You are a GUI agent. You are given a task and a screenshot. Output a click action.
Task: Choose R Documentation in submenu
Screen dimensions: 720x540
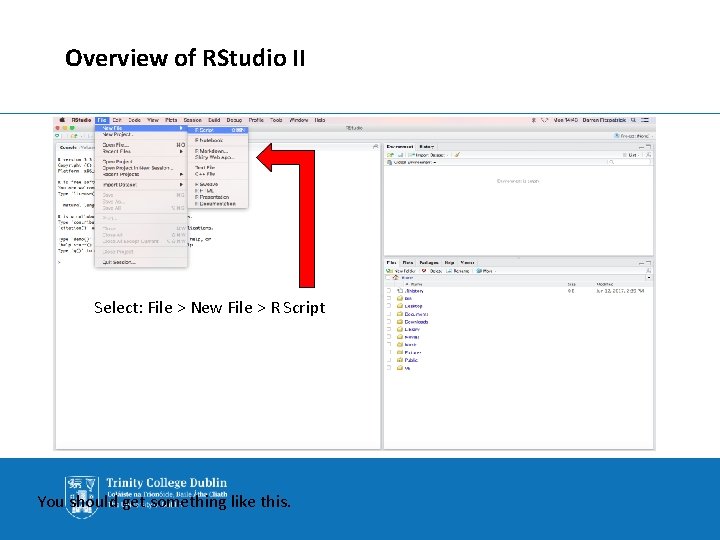click(218, 203)
